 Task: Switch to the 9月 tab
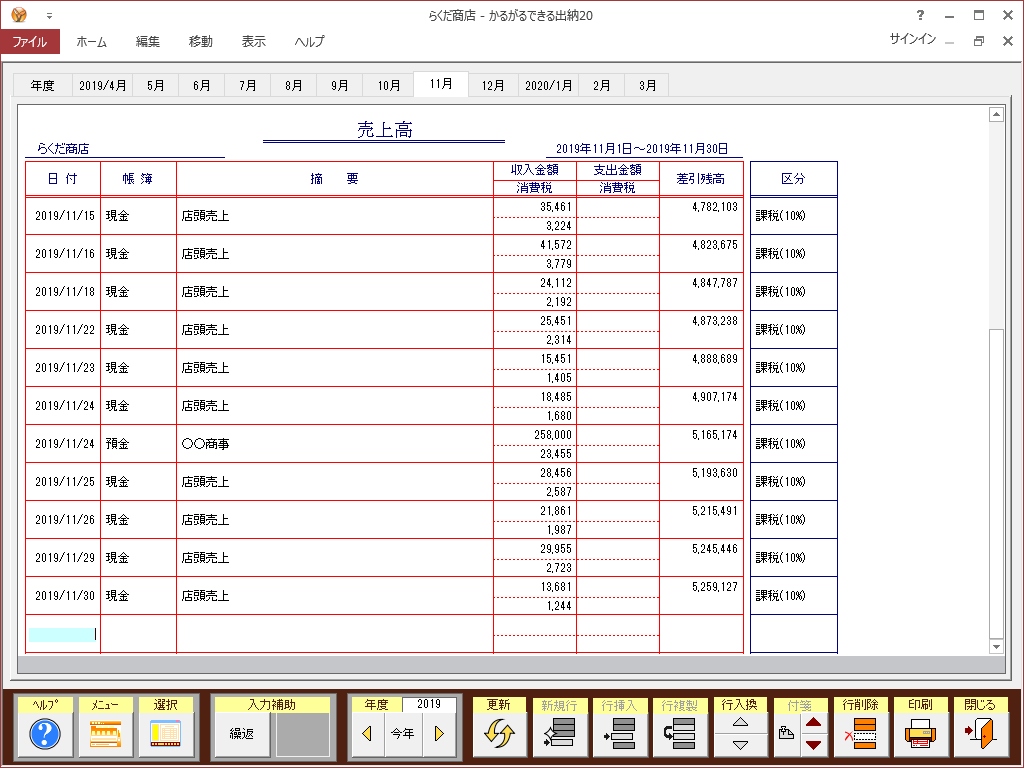click(340, 86)
